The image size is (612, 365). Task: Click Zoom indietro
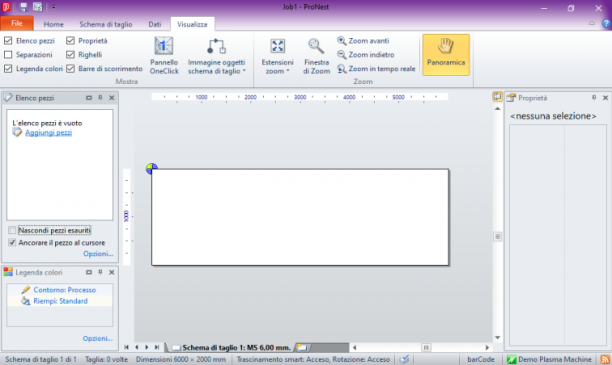click(x=366, y=55)
